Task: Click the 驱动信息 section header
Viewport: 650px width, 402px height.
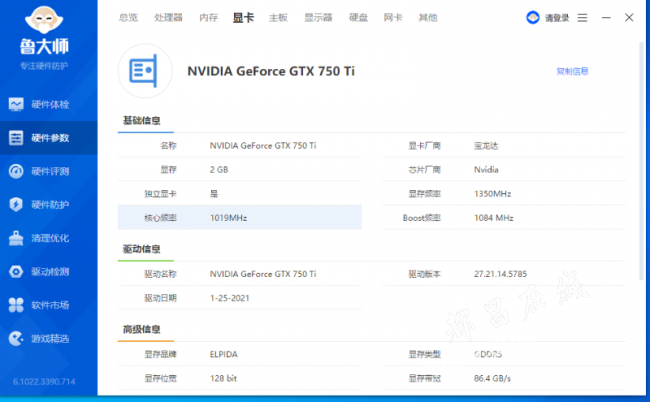Action: (x=141, y=249)
